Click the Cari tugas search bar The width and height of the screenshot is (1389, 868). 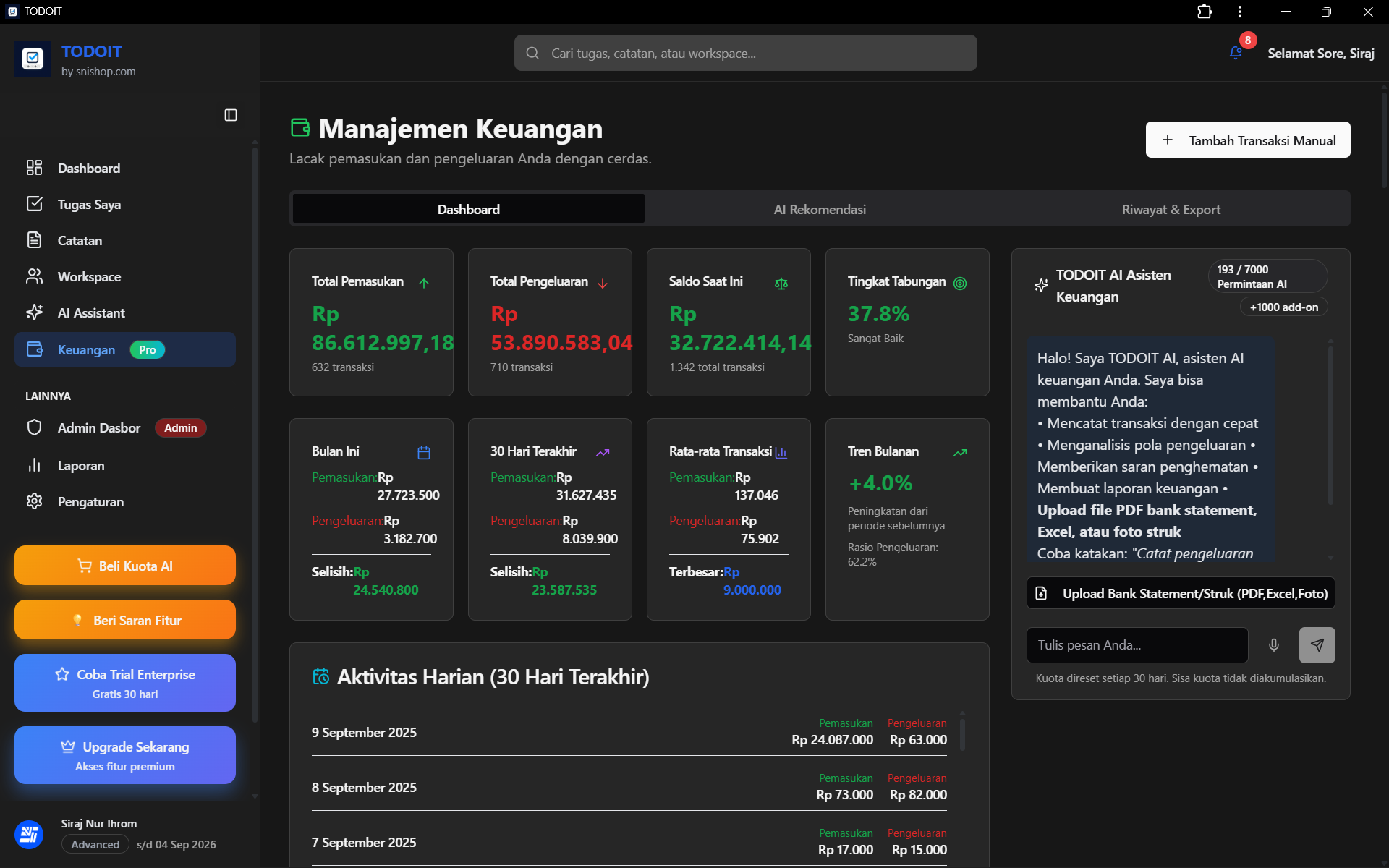click(x=745, y=53)
